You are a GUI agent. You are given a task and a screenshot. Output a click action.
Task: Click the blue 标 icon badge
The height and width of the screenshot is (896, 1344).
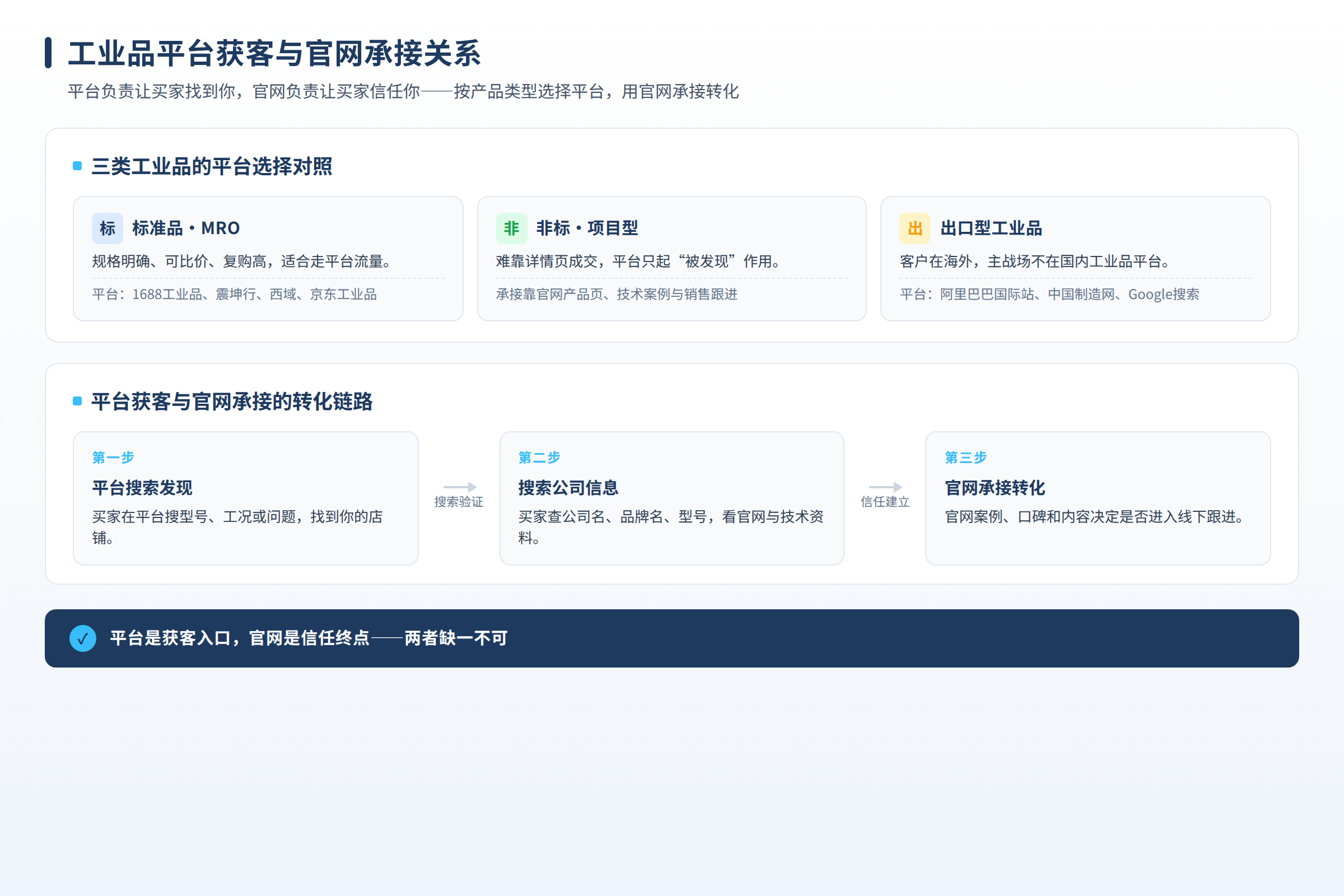(108, 228)
